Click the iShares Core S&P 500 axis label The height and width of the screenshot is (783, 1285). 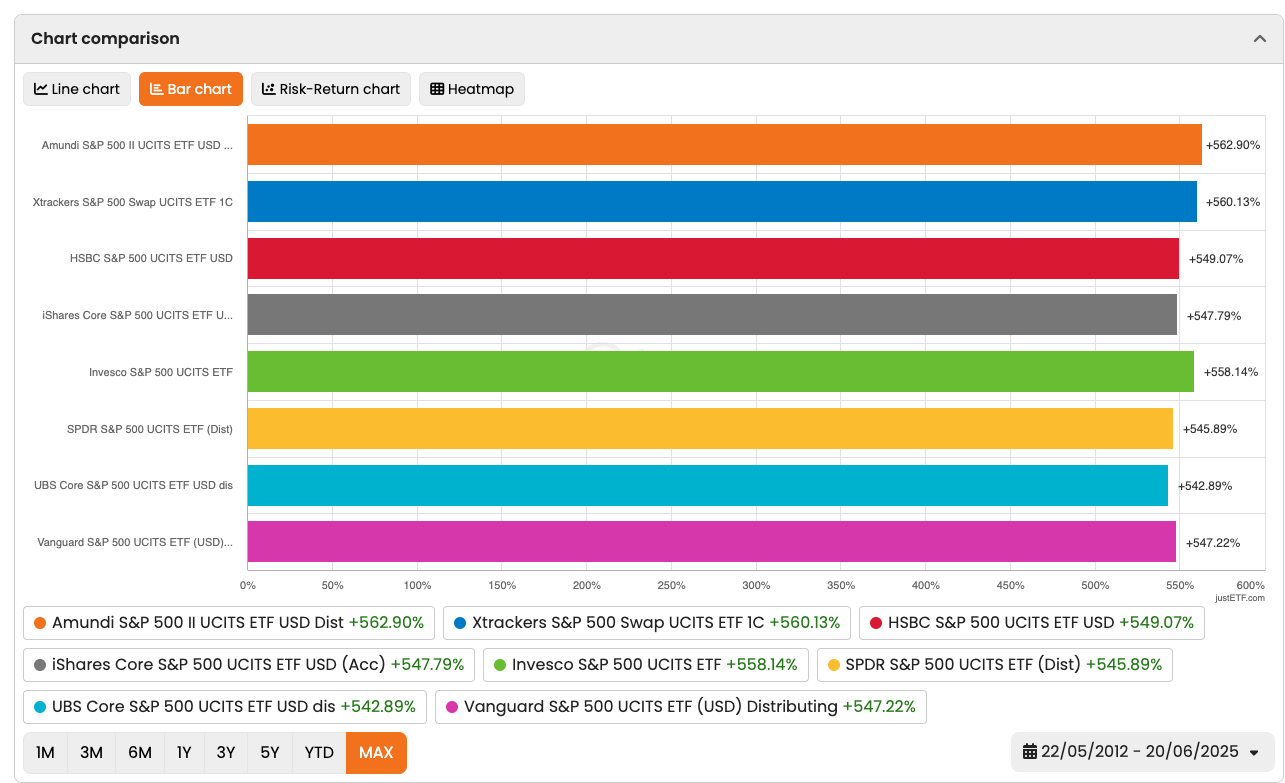[138, 315]
